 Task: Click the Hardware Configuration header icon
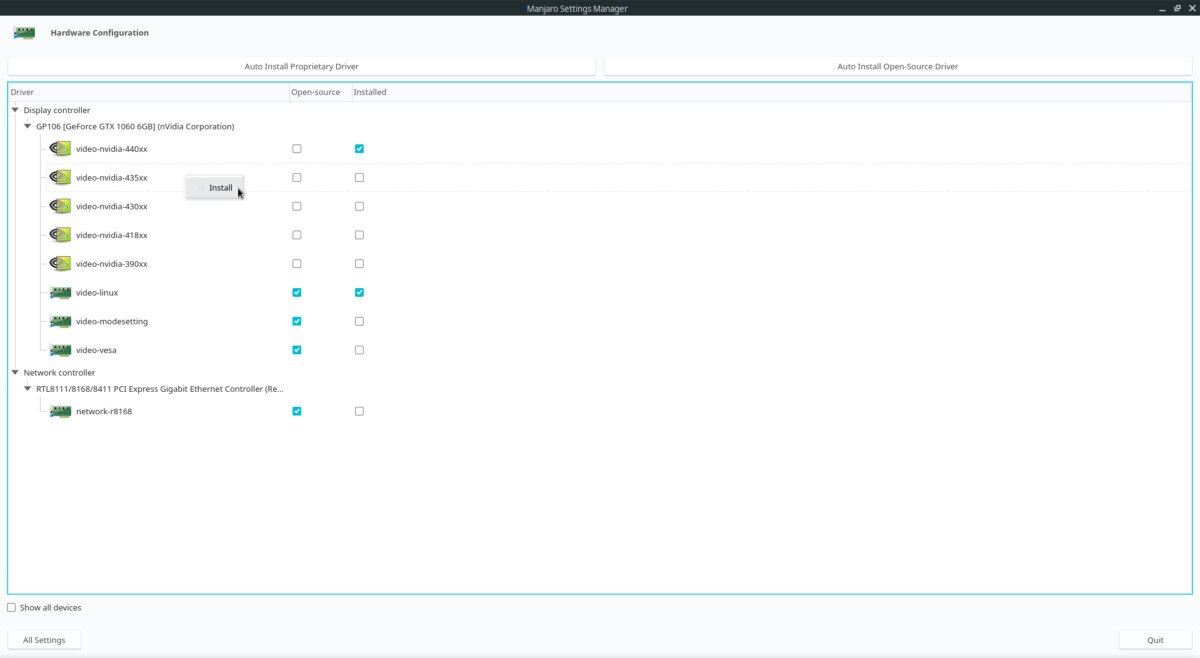click(x=25, y=33)
